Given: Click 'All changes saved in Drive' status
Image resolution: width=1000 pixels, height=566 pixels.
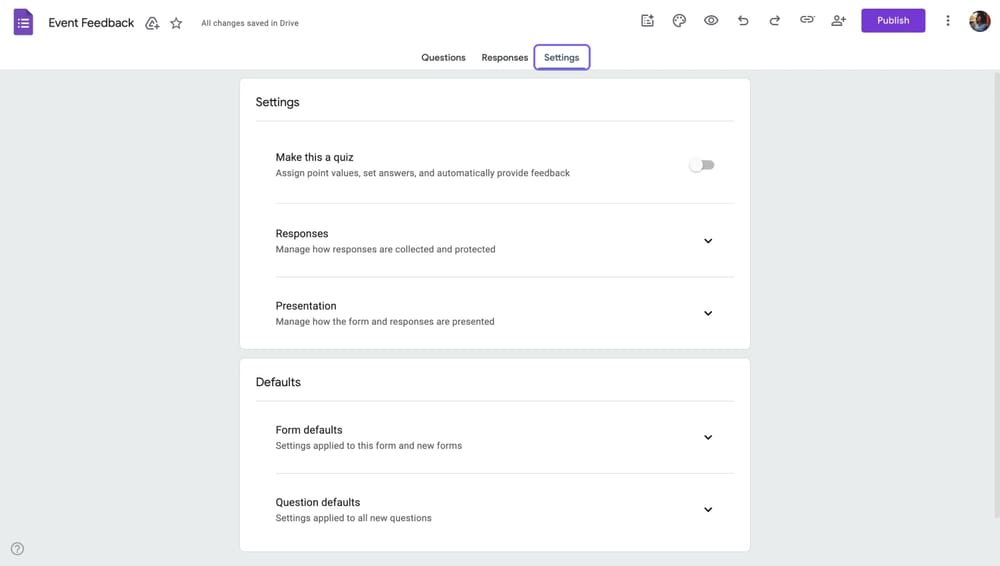Looking at the screenshot, I should point(250,23).
